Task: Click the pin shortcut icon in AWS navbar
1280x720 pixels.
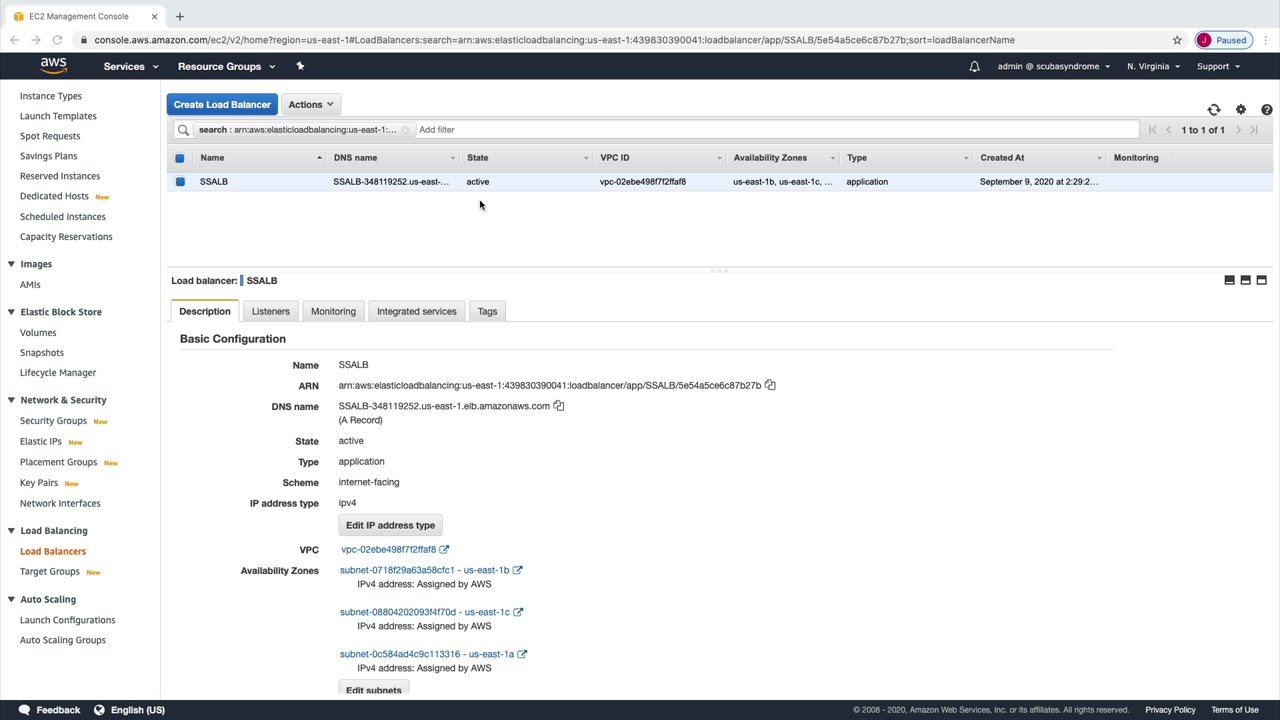Action: tap(300, 66)
